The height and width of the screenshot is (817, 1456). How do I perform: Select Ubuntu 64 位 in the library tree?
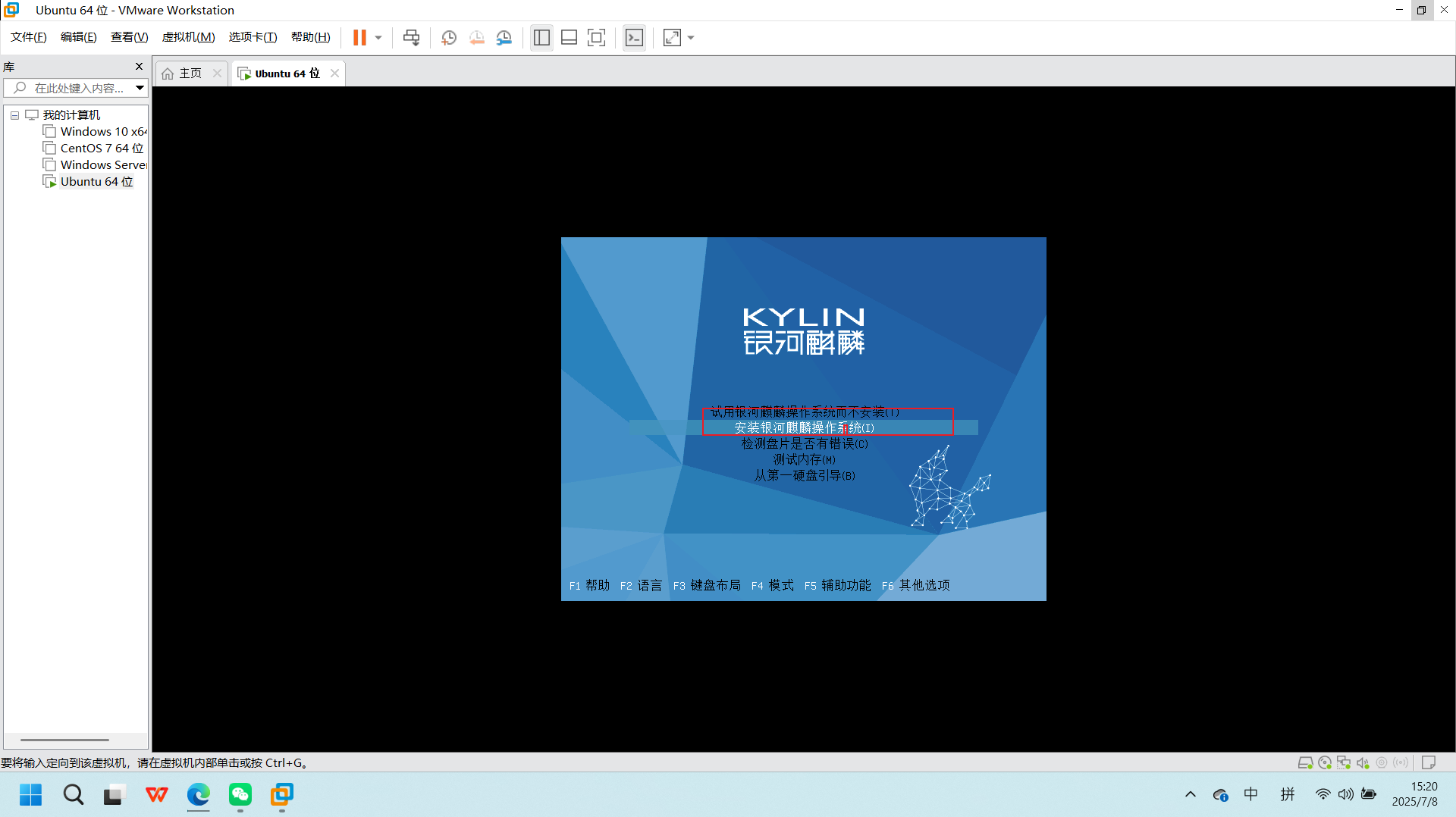96,182
